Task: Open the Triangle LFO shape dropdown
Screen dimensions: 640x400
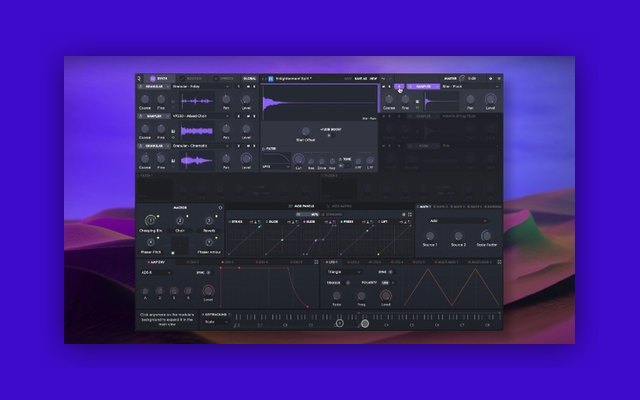Action: pyautogui.click(x=344, y=272)
